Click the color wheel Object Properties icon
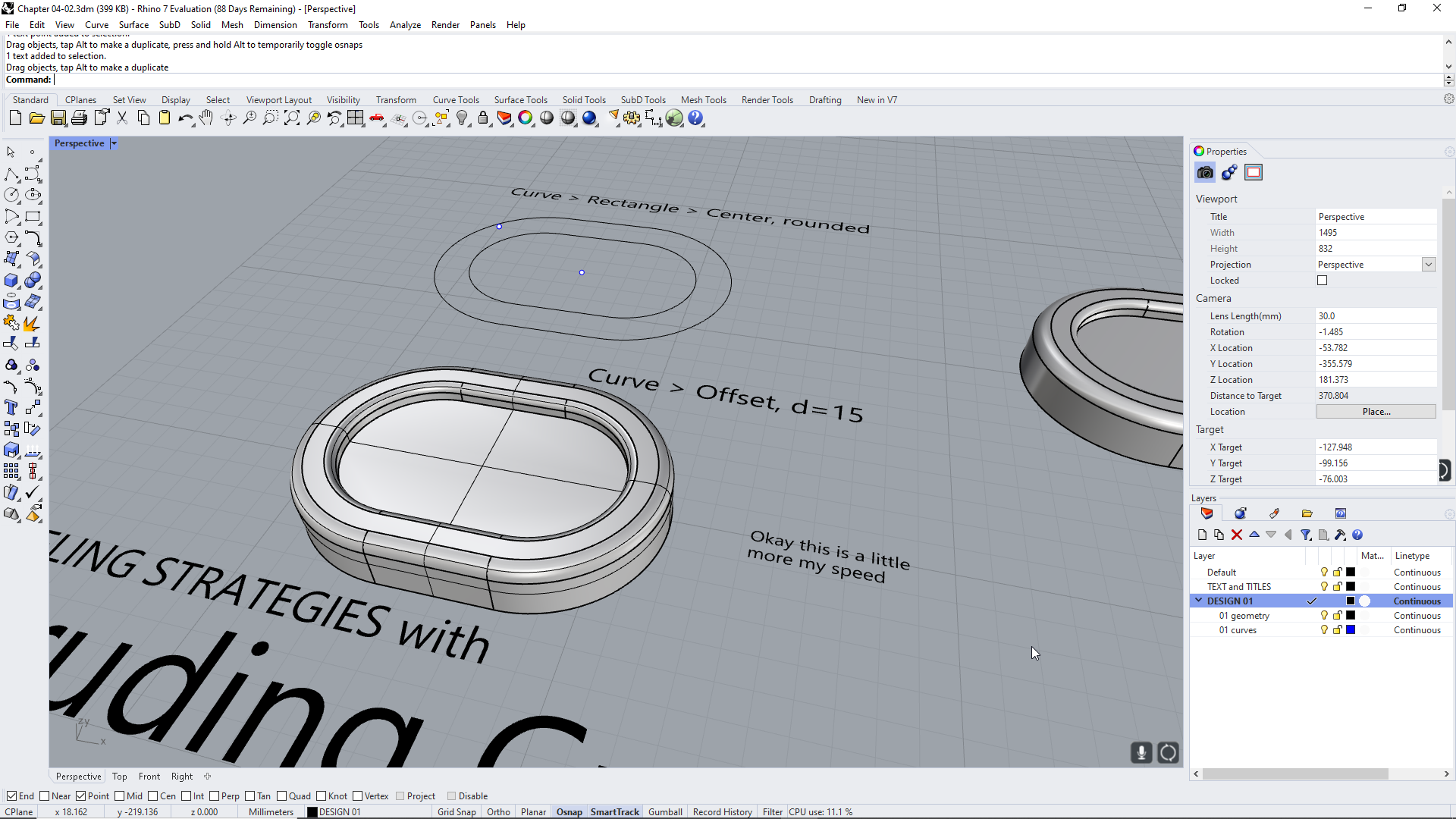 pos(526,118)
